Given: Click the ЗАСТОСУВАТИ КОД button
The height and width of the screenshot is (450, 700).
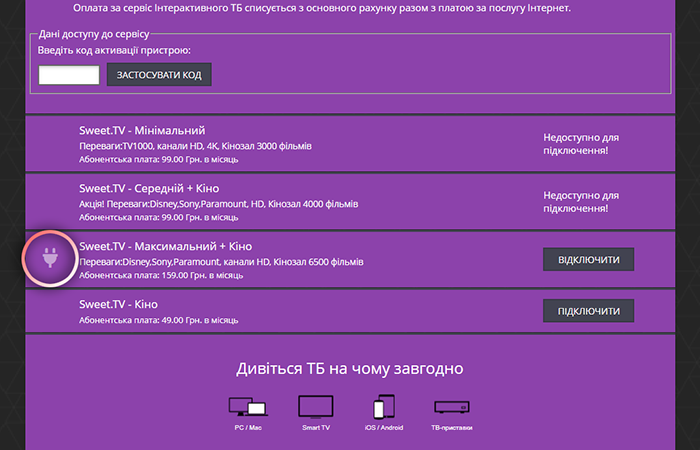Looking at the screenshot, I should point(159,75).
